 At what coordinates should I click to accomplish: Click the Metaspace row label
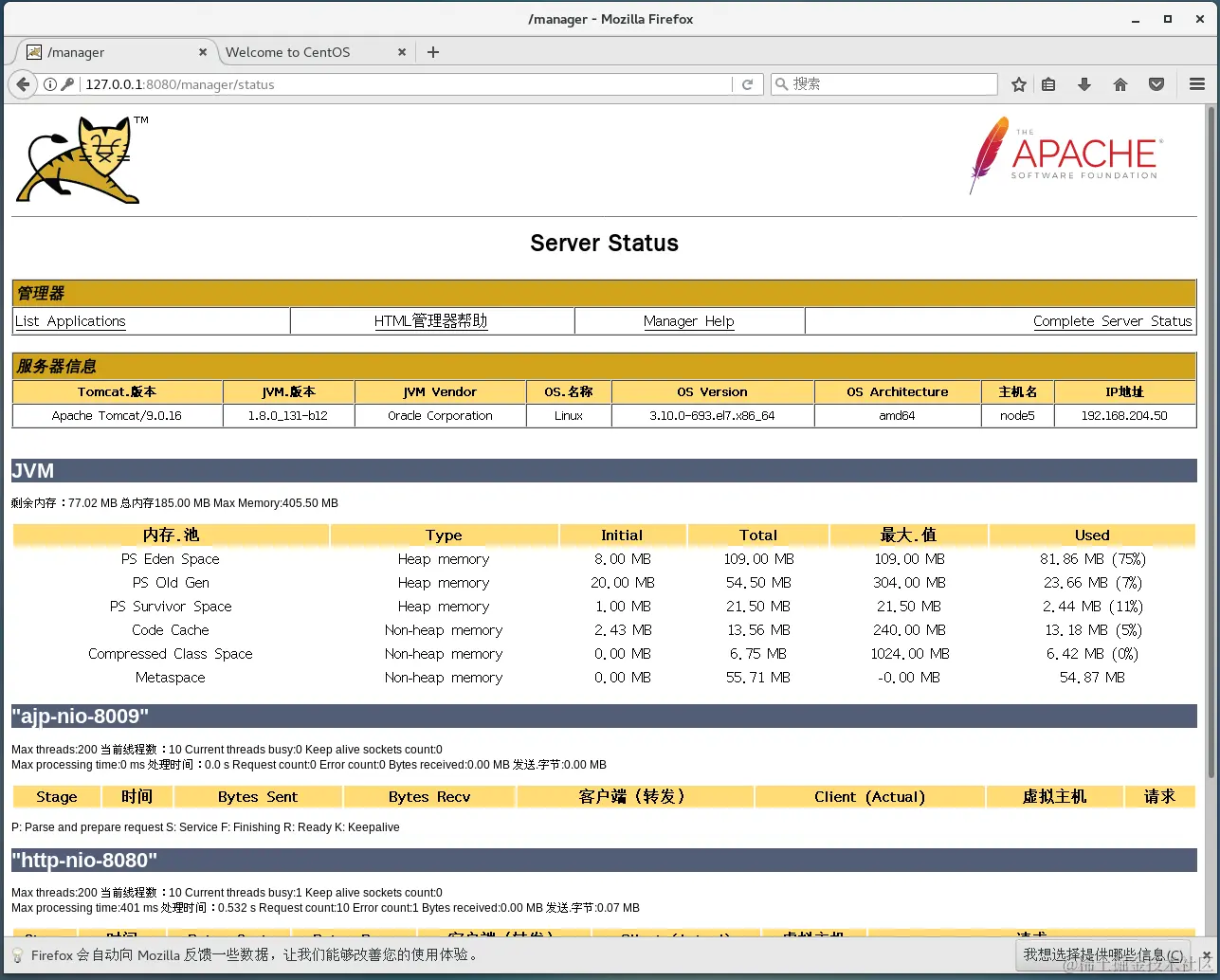pyautogui.click(x=171, y=678)
